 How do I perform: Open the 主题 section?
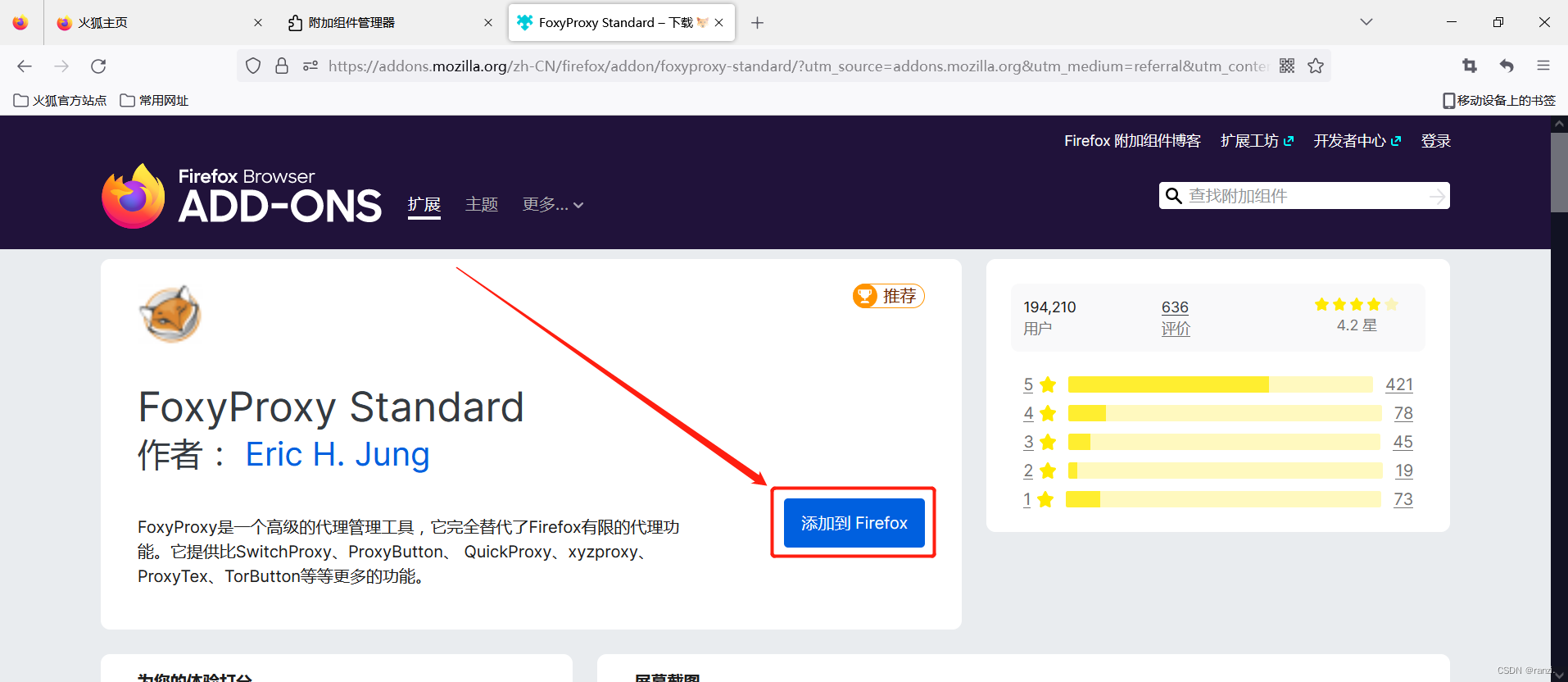[482, 205]
